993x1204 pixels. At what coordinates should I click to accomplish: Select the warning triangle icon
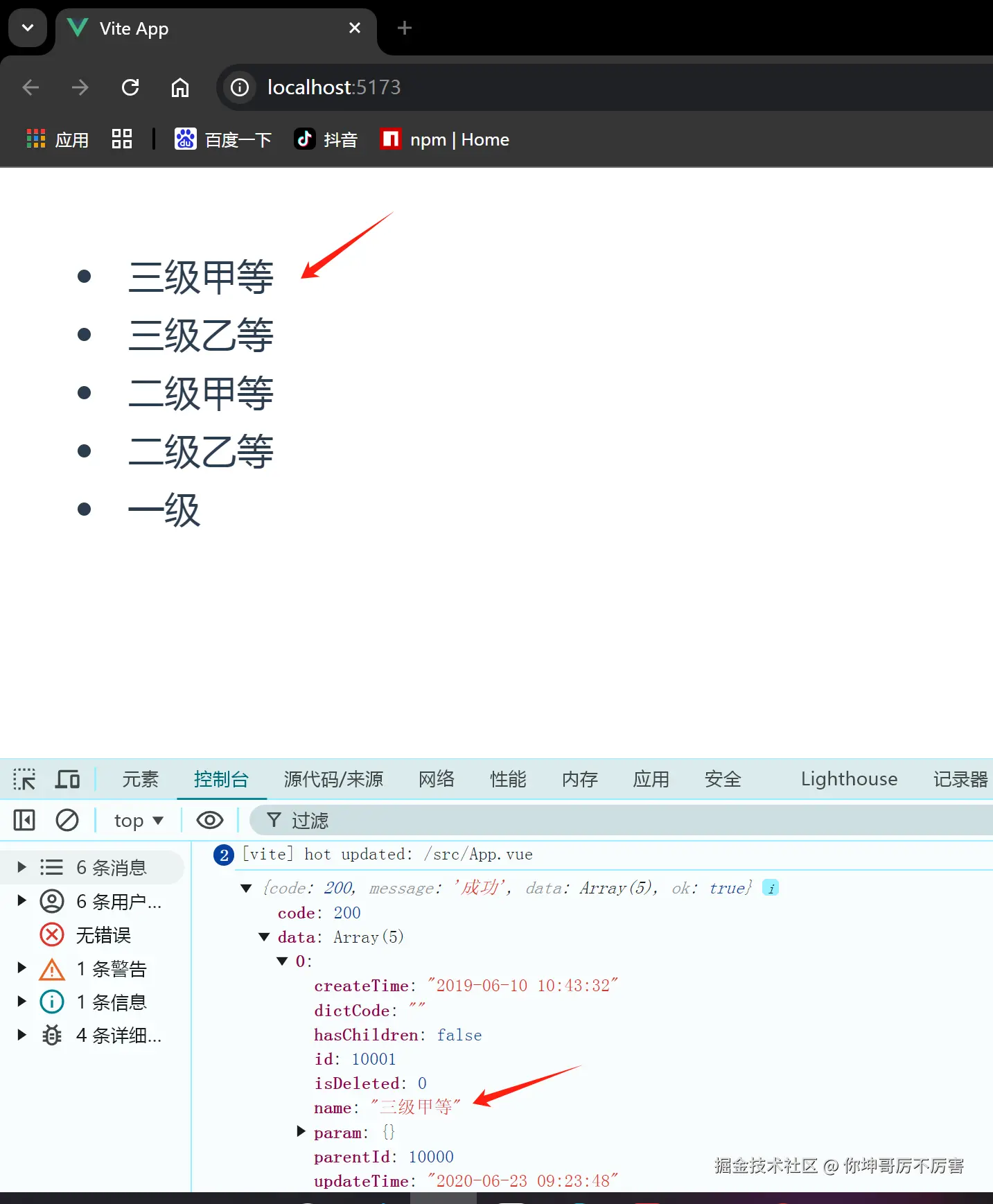(x=52, y=969)
